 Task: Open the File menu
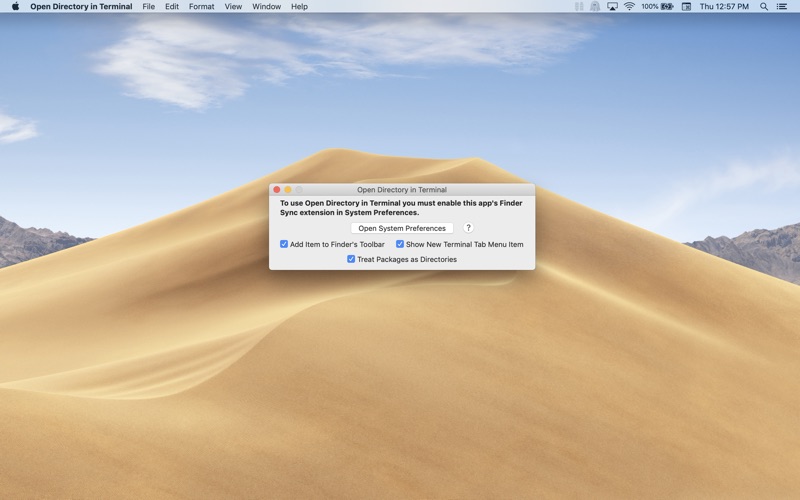(148, 7)
